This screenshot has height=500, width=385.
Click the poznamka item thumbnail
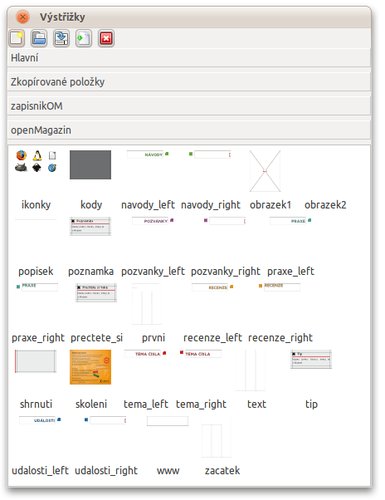(x=90, y=226)
